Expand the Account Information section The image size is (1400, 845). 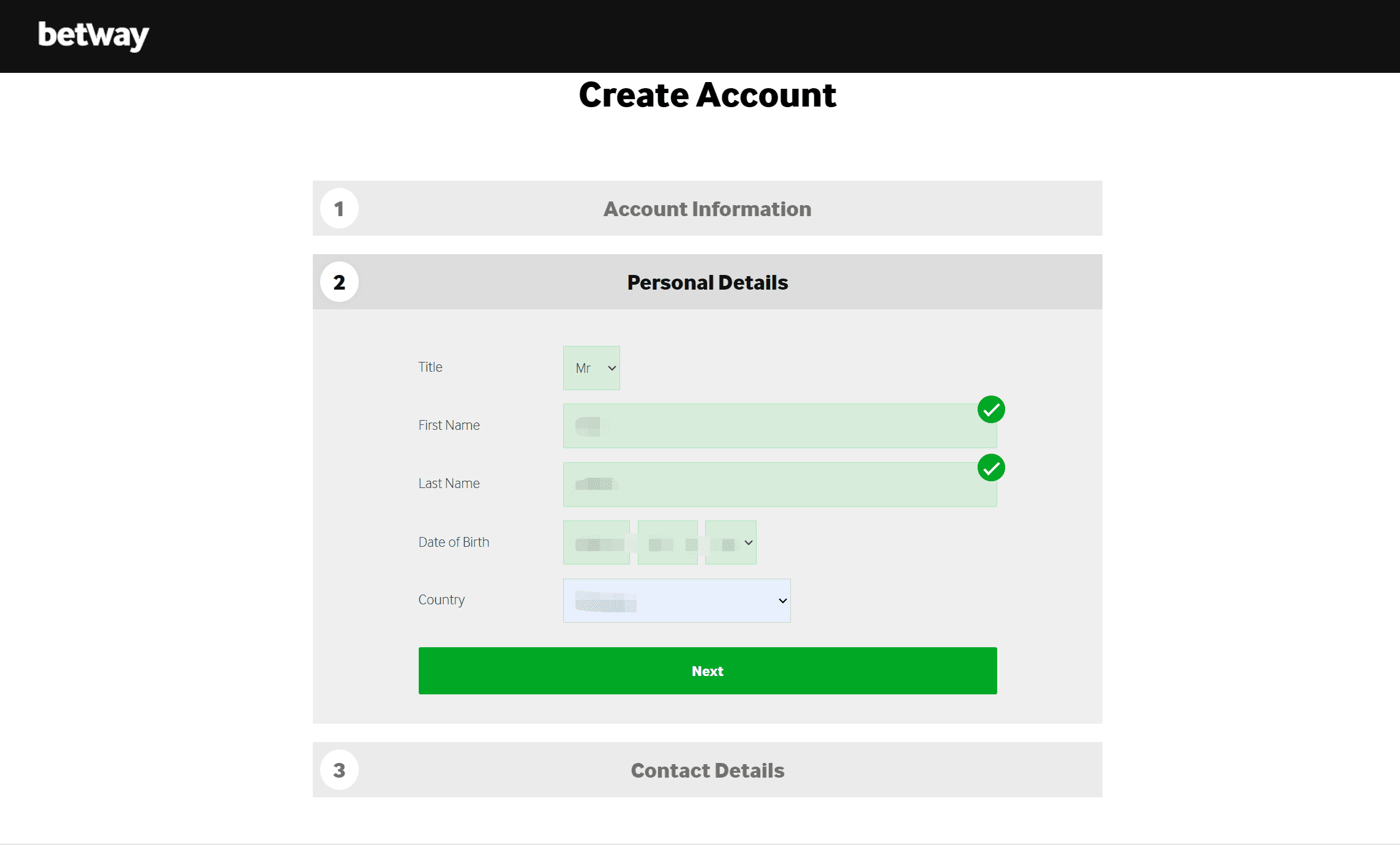click(707, 209)
